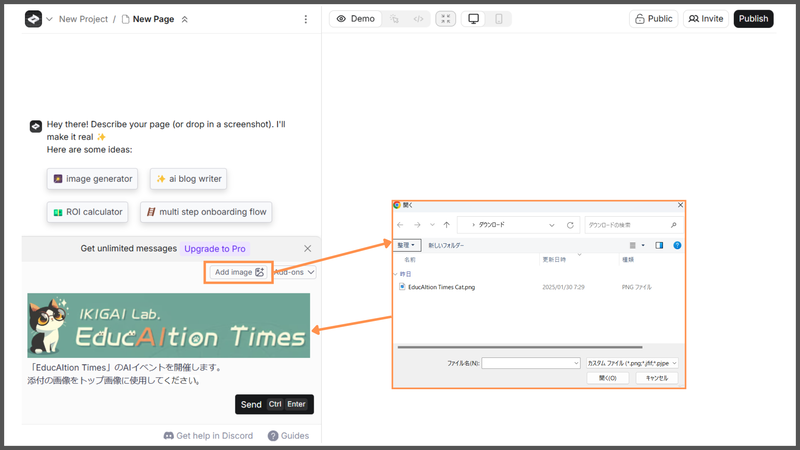Click the search magnifier icon
The height and width of the screenshot is (450, 800).
pos(673,225)
